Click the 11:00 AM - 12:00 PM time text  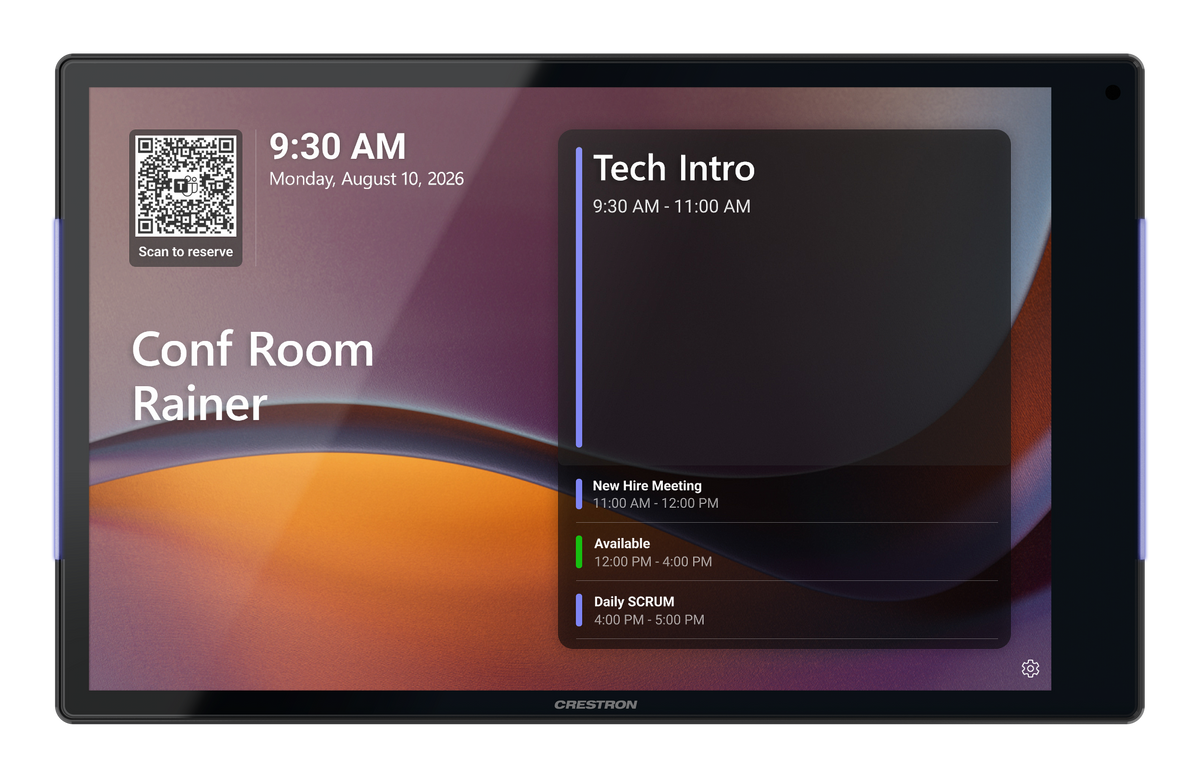[x=655, y=503]
